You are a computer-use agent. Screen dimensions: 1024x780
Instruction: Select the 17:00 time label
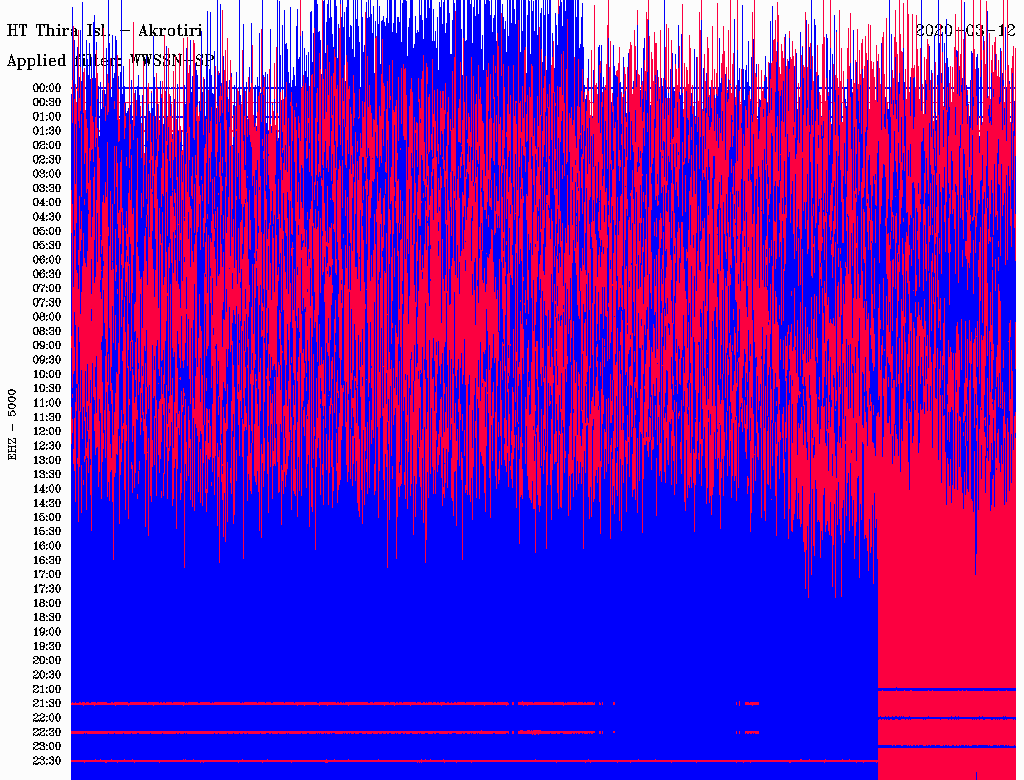pos(47,574)
